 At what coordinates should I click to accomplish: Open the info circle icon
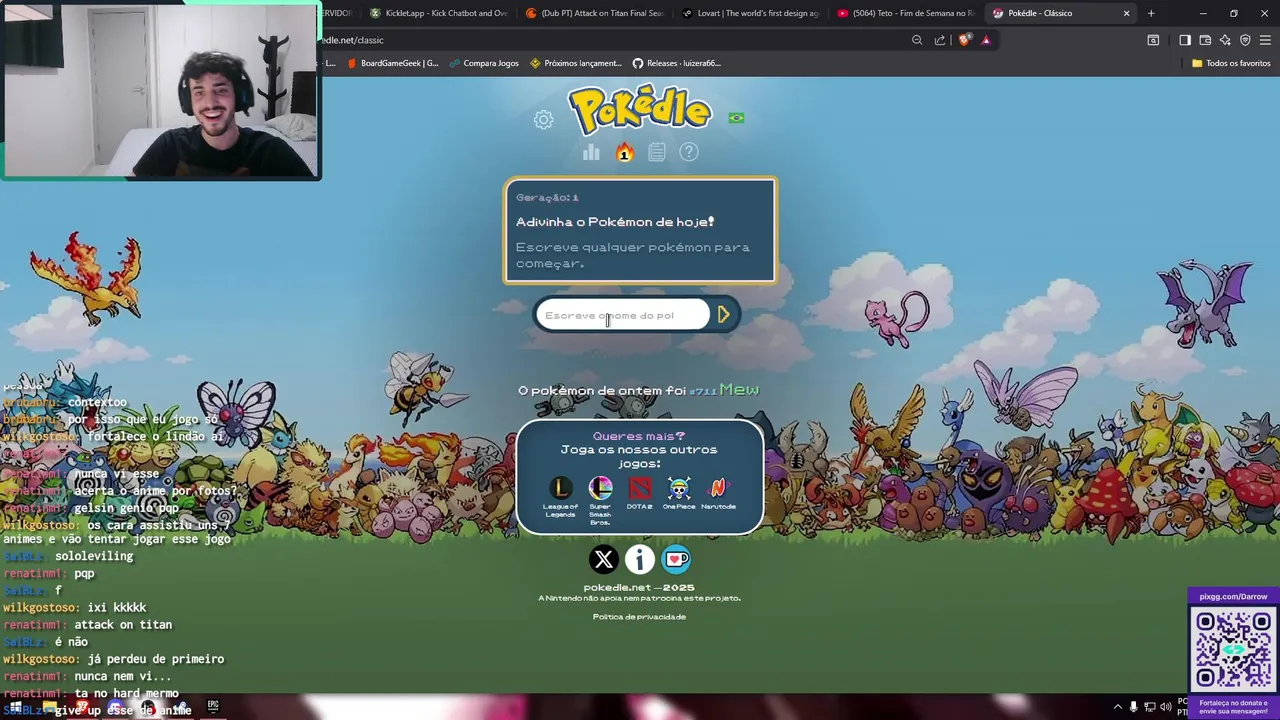(640, 559)
